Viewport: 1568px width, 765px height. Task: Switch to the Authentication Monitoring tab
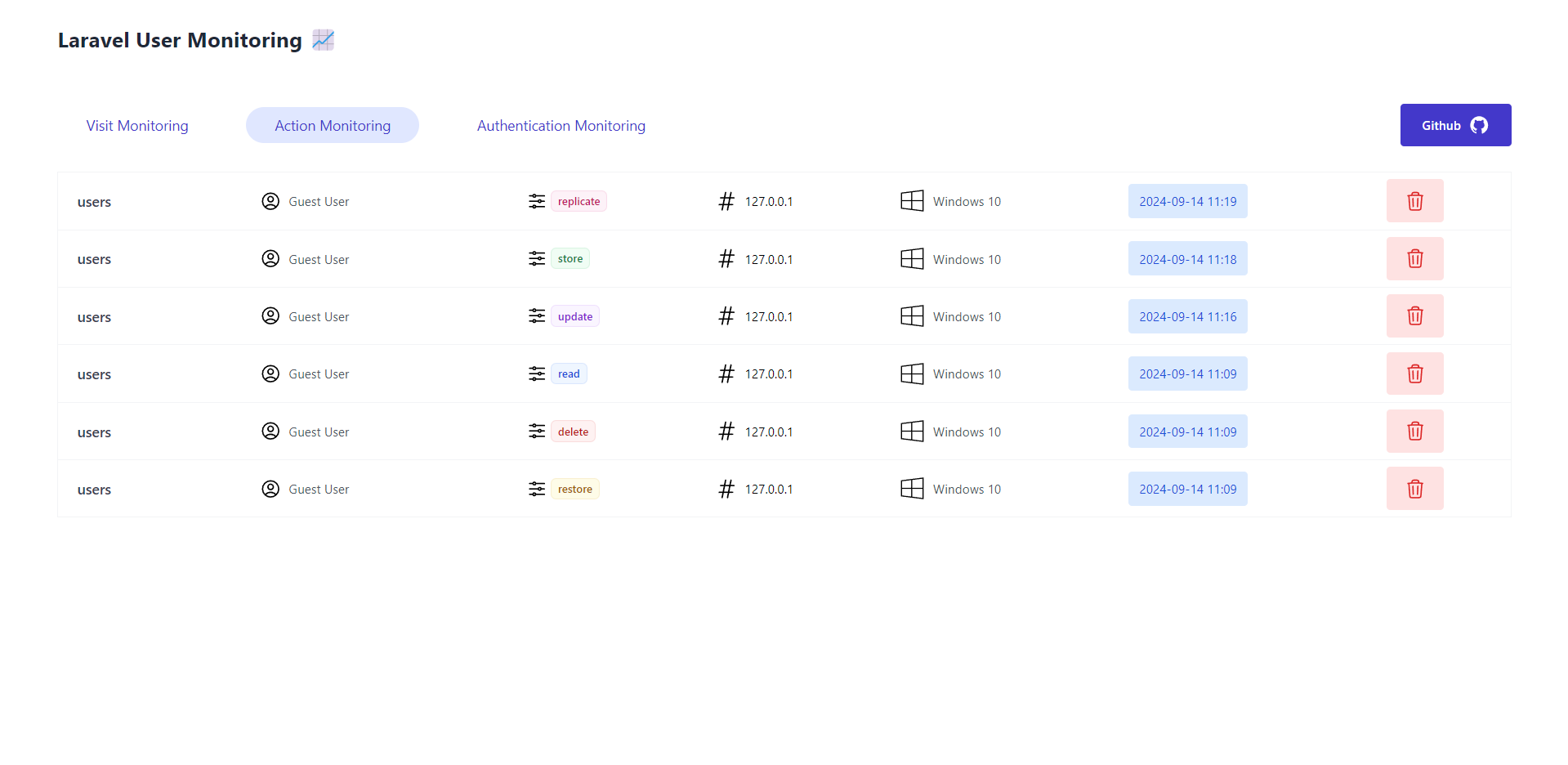[x=561, y=125]
